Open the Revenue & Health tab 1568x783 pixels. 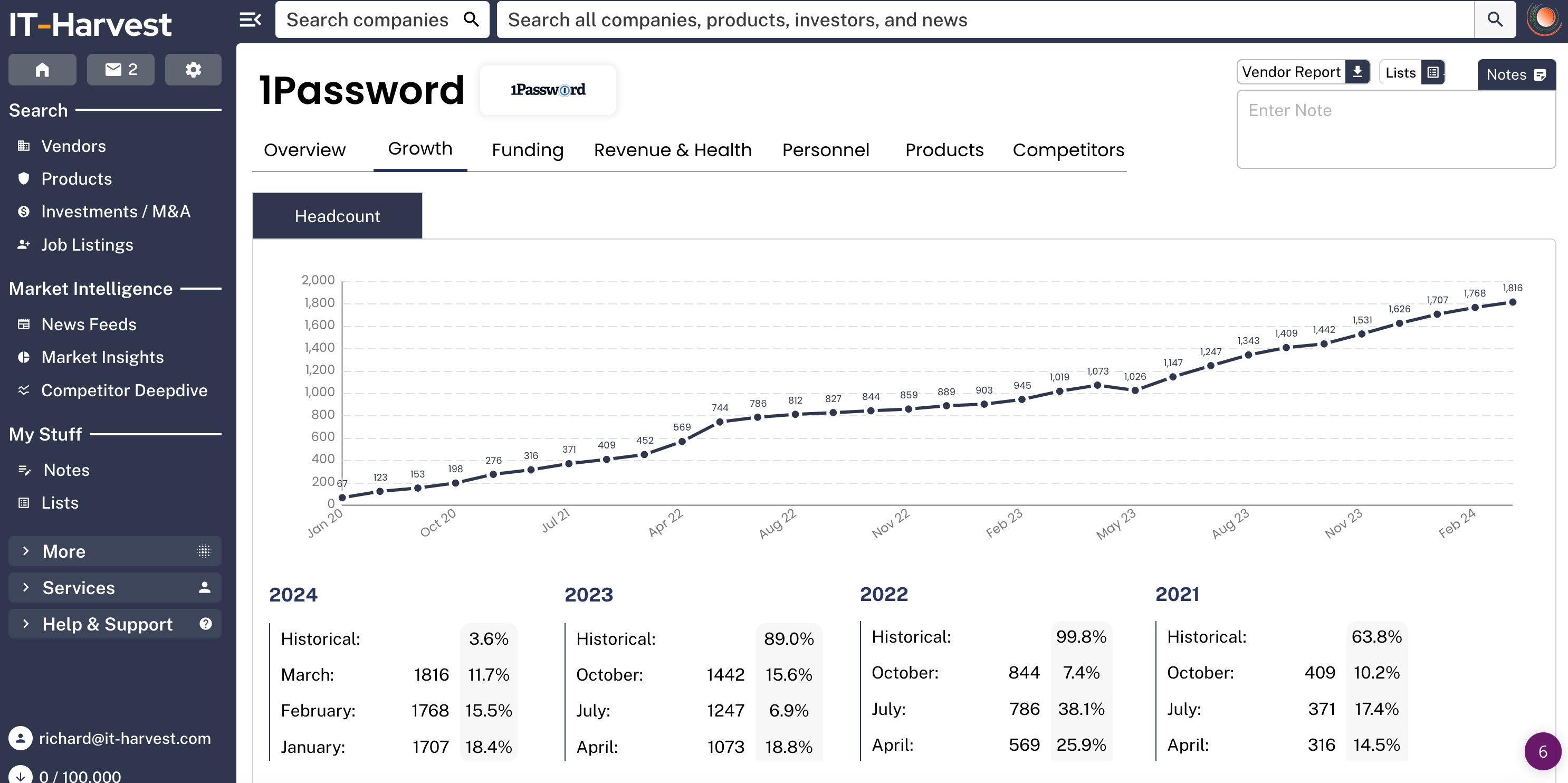(673, 150)
